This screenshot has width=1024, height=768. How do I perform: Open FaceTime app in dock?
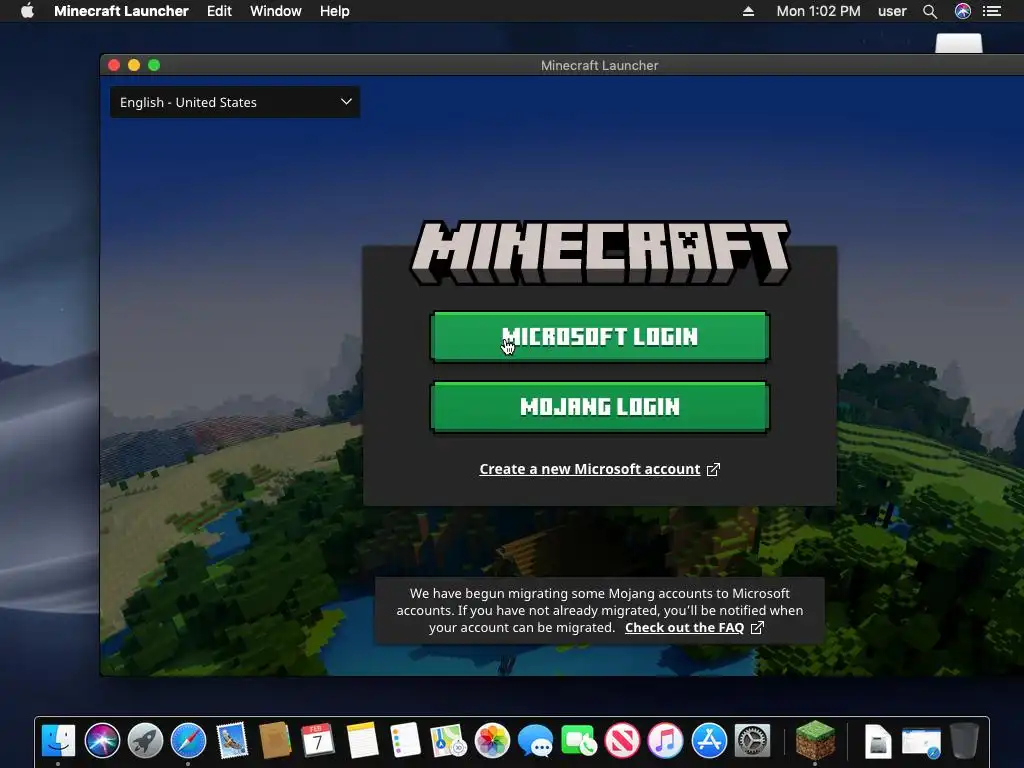pos(579,741)
